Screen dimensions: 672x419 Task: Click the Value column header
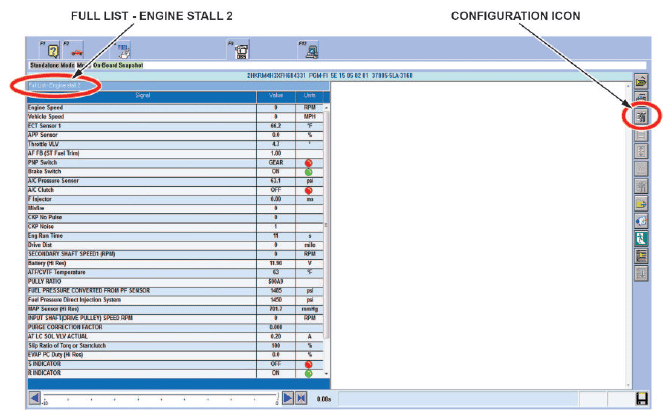(x=276, y=96)
